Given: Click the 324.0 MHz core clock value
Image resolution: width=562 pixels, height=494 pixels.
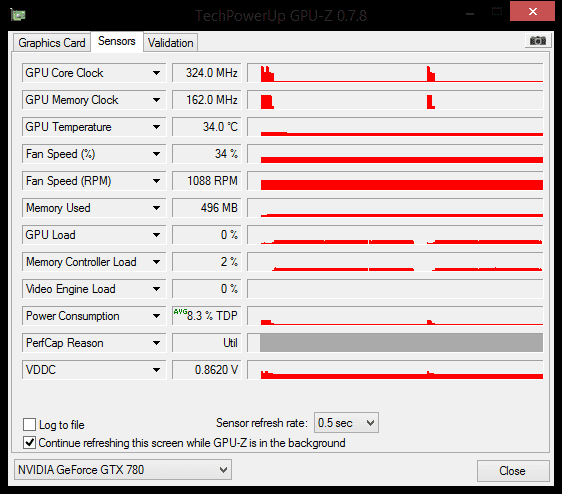Looking at the screenshot, I should coord(207,73).
